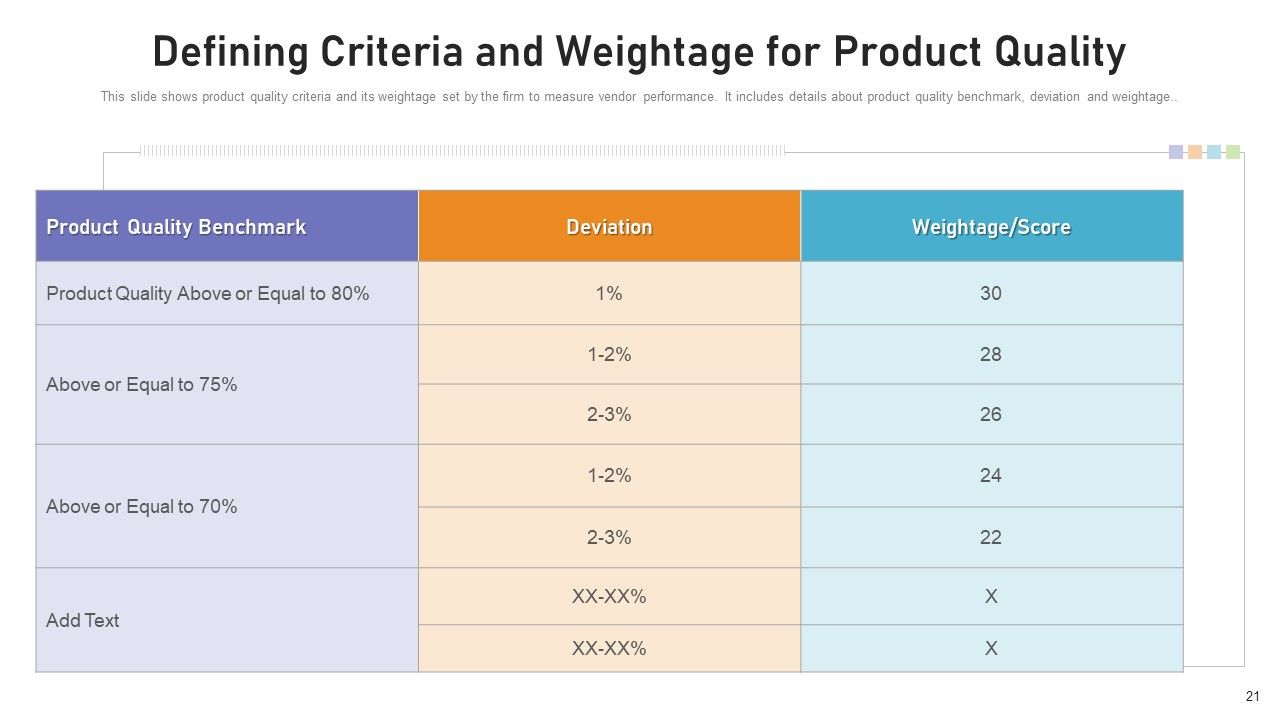Click the slide number 21
1280x720 pixels.
[1252, 697]
